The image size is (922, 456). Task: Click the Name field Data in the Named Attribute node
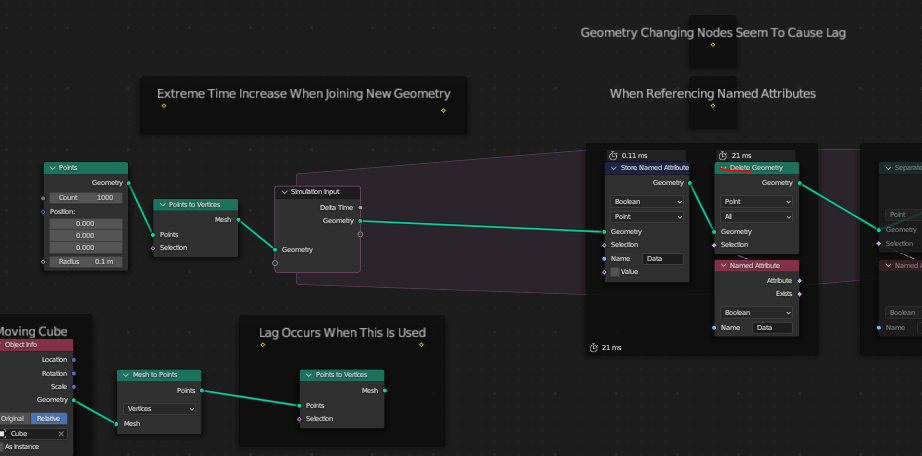[x=772, y=328]
